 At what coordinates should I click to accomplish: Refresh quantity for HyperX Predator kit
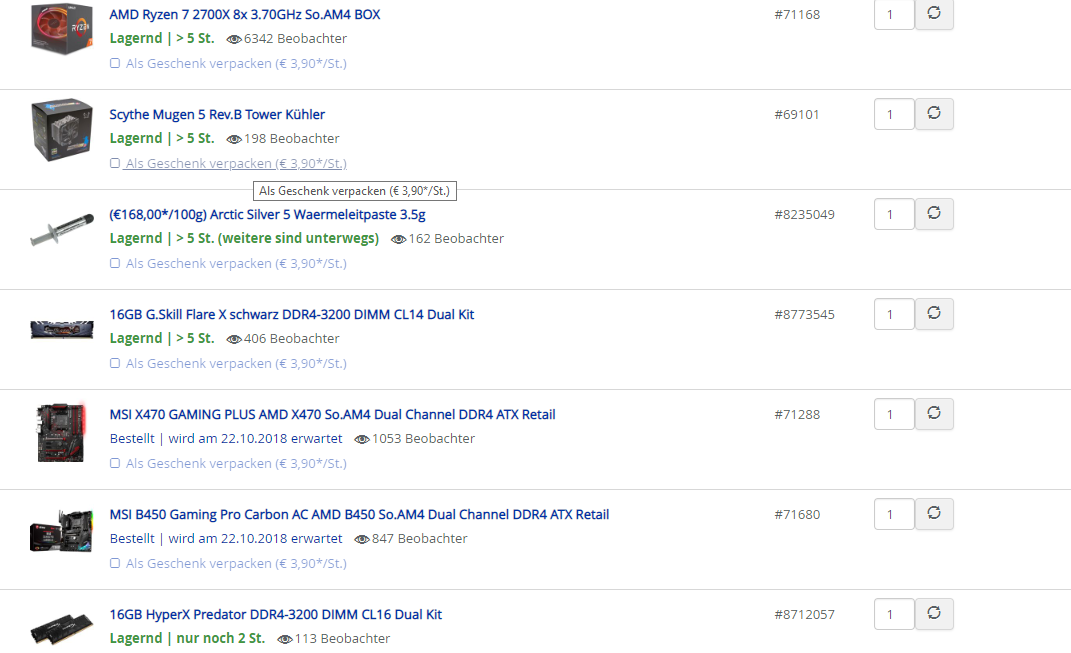934,613
